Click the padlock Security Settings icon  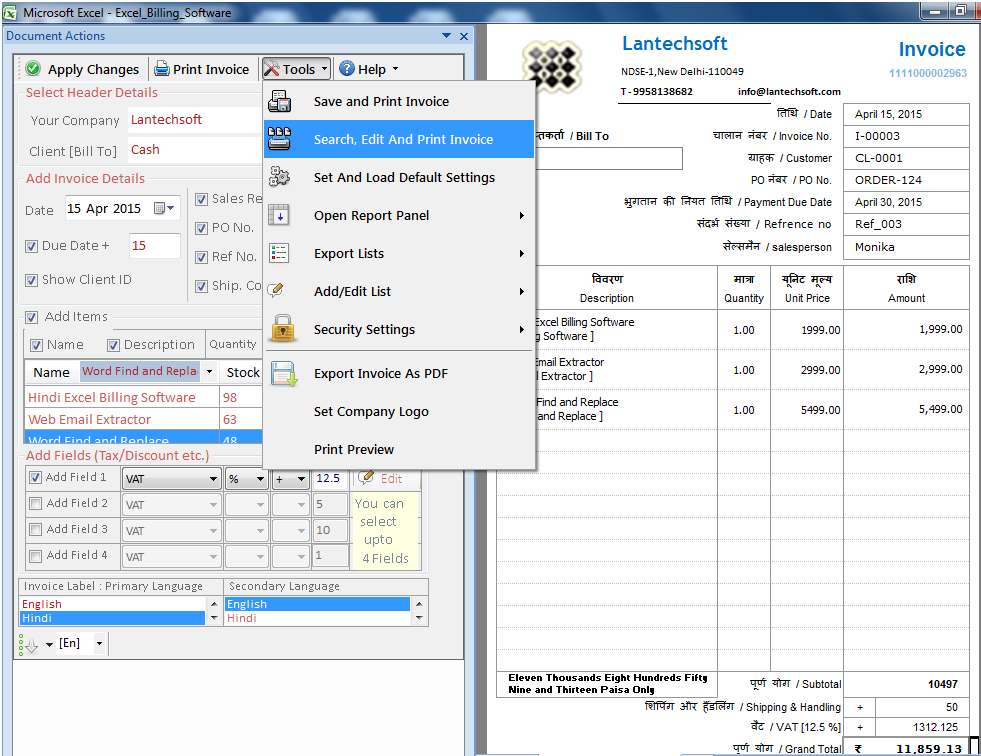[283, 329]
